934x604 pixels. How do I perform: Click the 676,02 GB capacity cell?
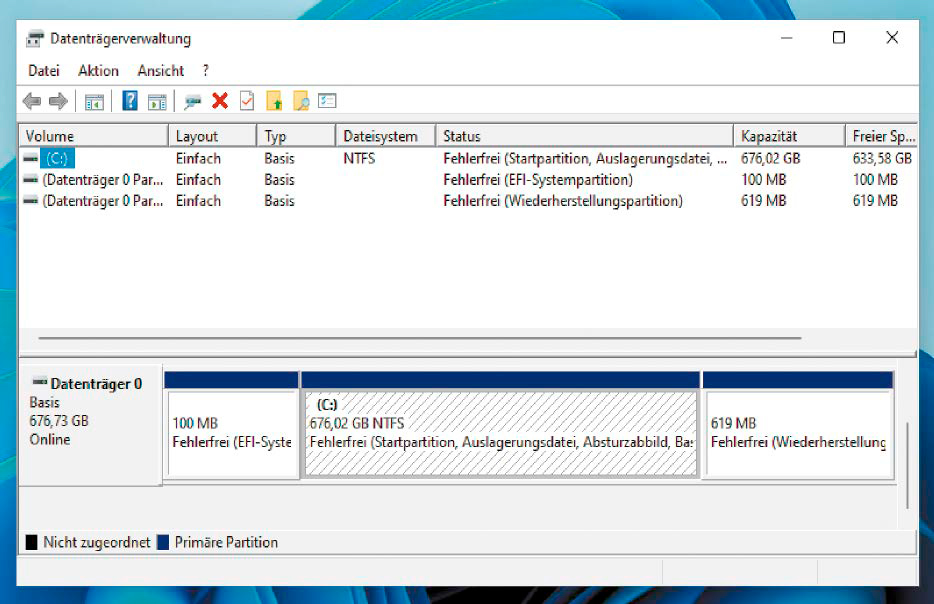770,158
